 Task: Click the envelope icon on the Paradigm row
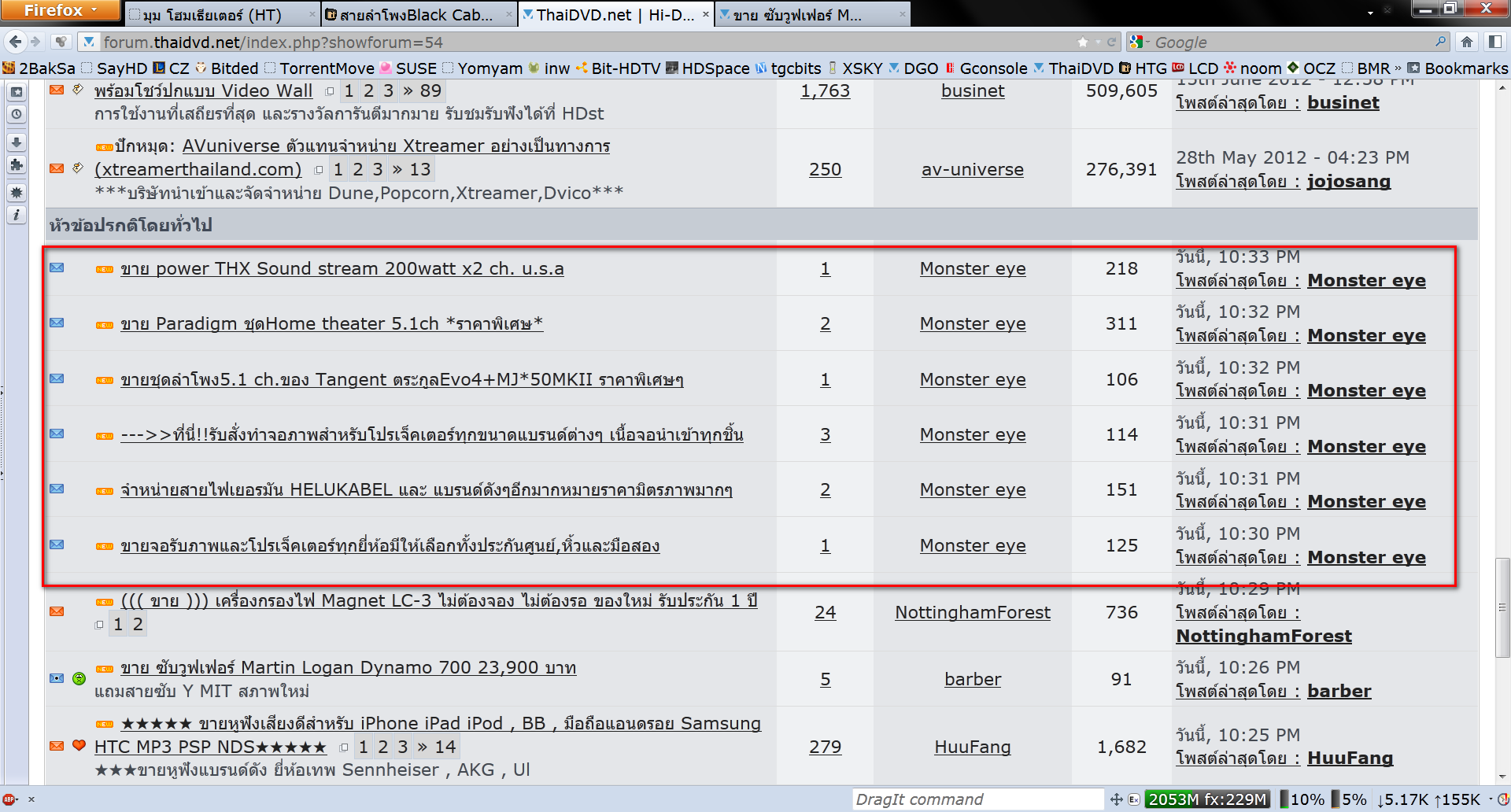pos(57,323)
